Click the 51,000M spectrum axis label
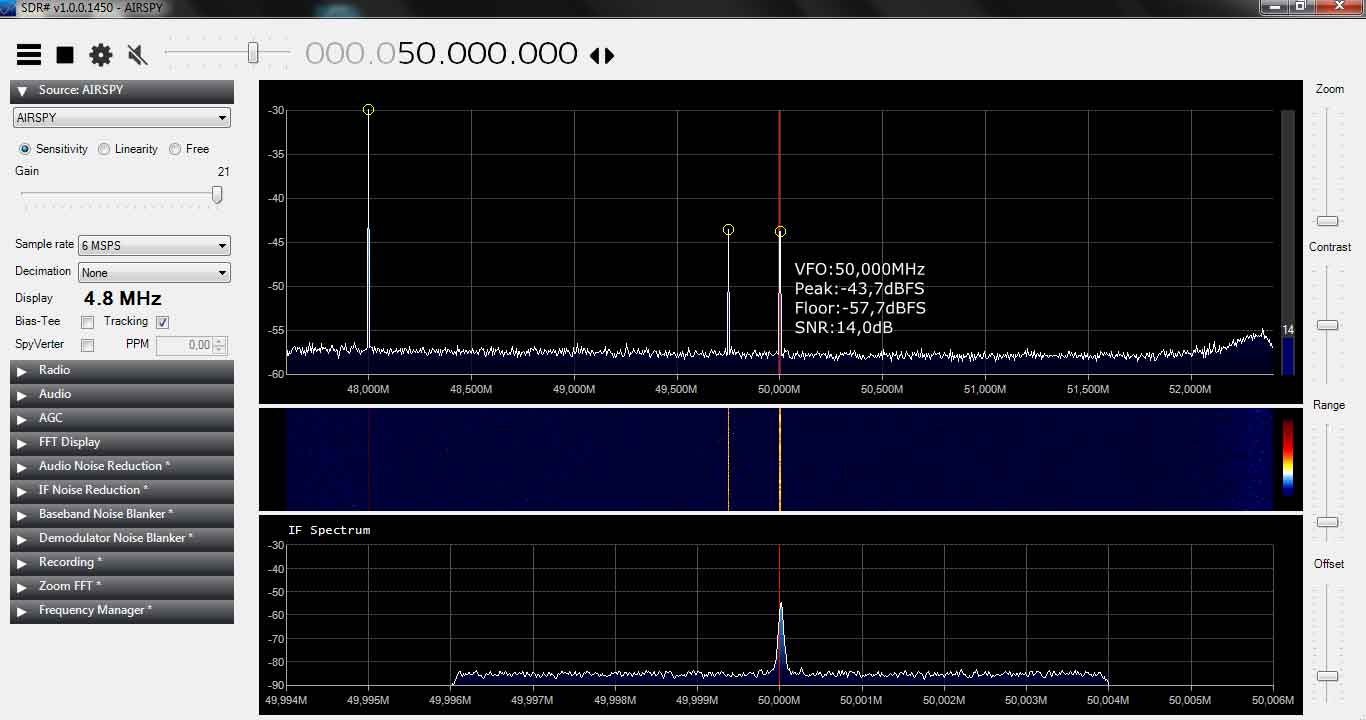This screenshot has height=720, width=1366. (x=984, y=390)
